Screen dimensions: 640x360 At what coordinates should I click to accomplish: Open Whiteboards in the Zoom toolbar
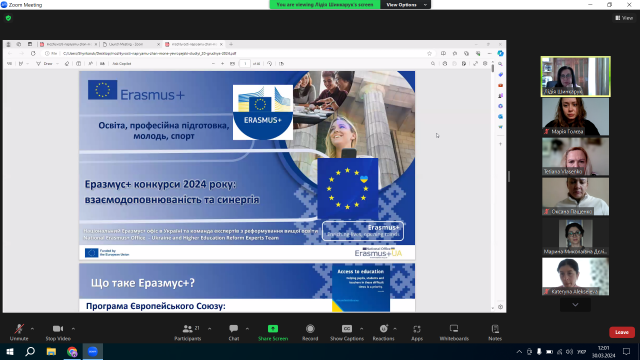[454, 332]
